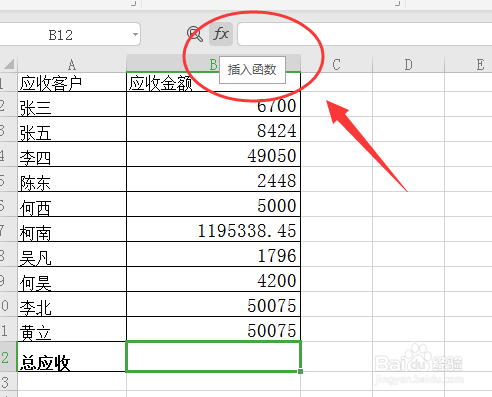This screenshot has width=492, height=397.
Task: Select the cell containing 应收客户
Action: (x=72, y=82)
